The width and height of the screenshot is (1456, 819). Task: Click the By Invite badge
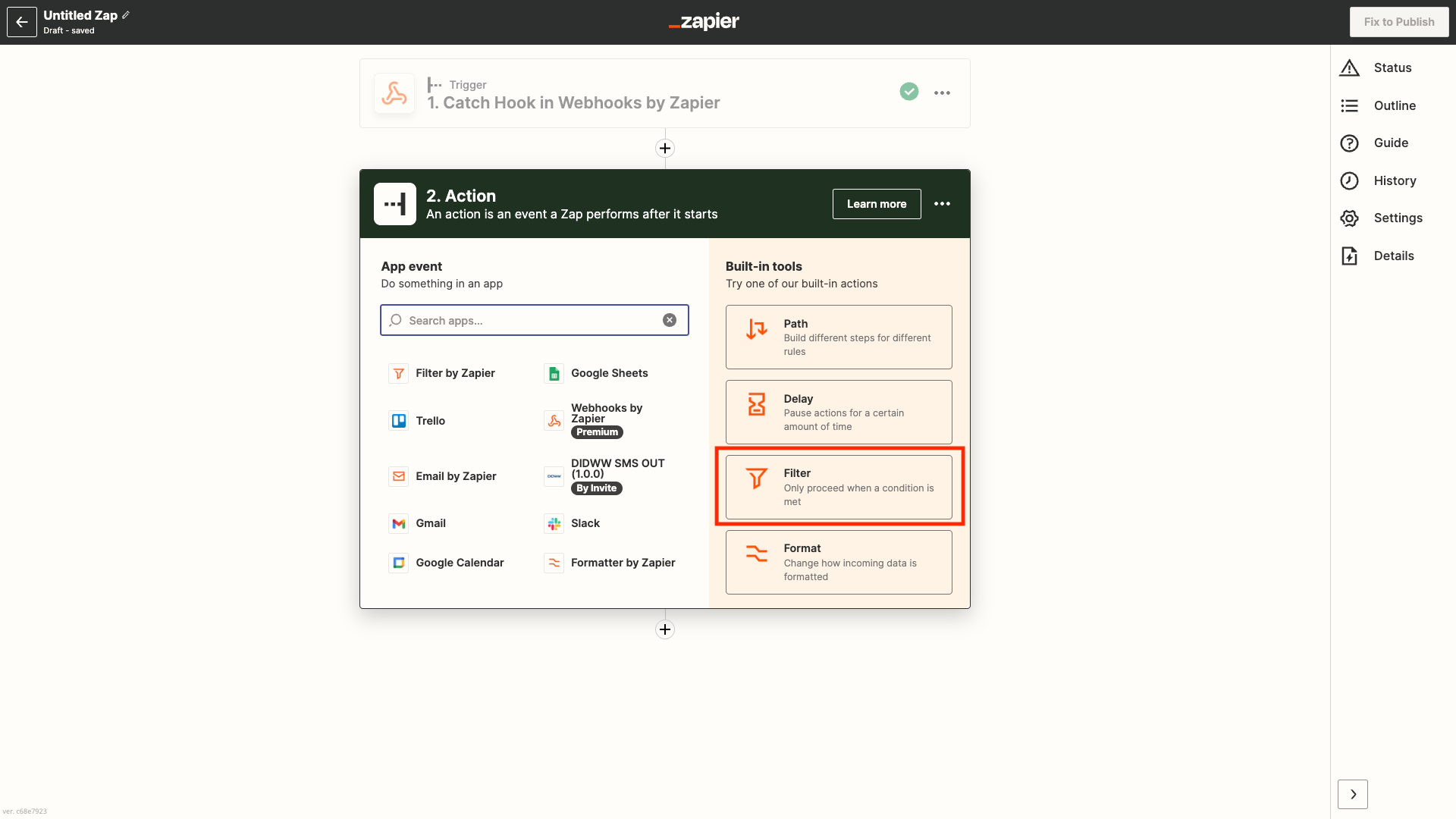click(596, 488)
